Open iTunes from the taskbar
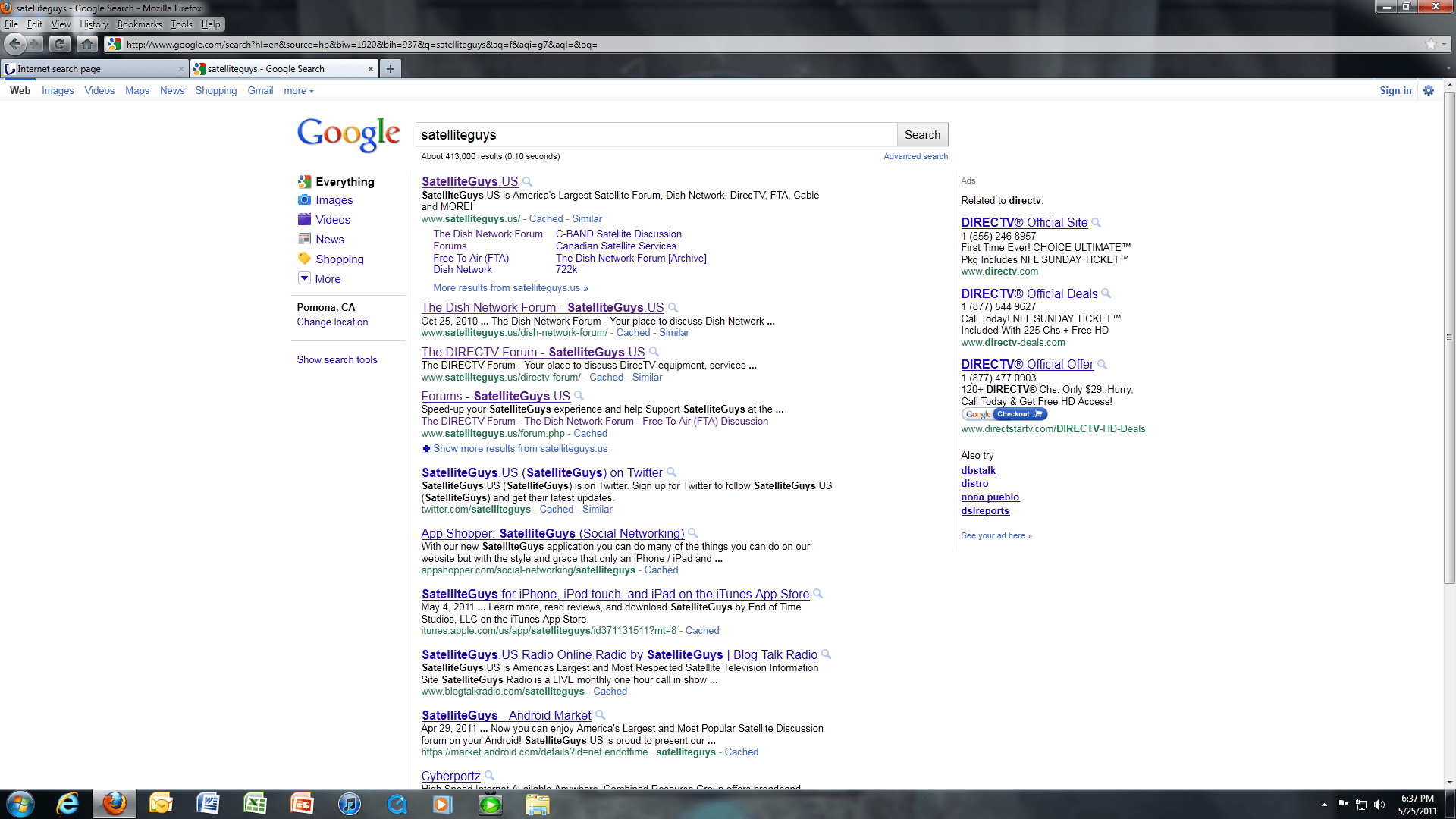Screen dimensions: 1456x819 click(349, 804)
